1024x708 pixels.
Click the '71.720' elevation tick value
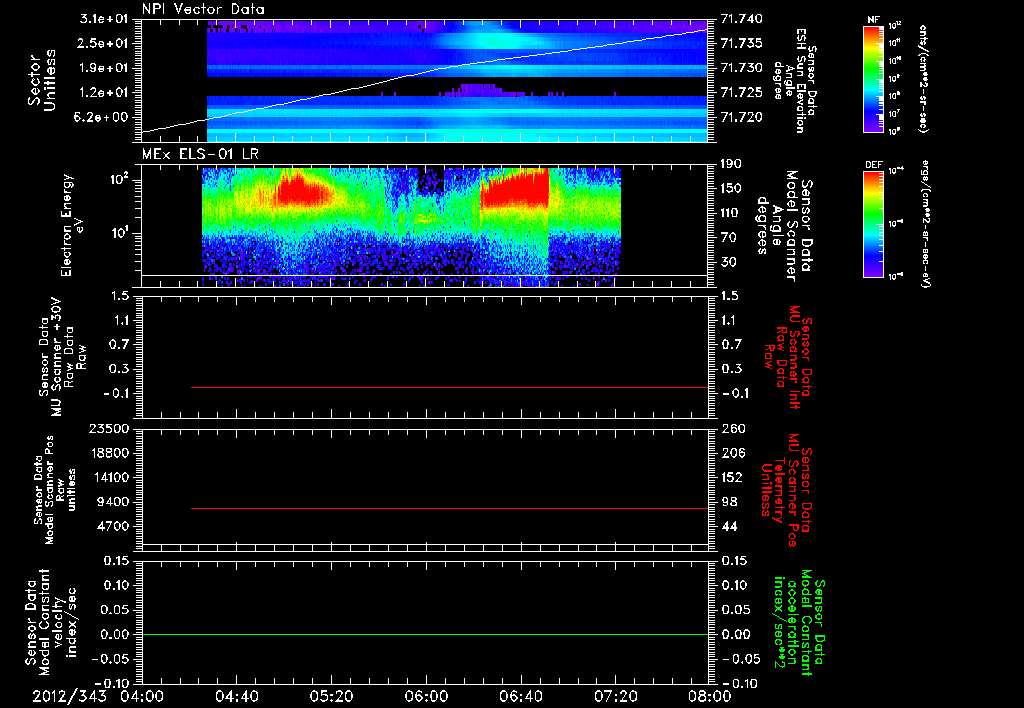click(x=741, y=118)
